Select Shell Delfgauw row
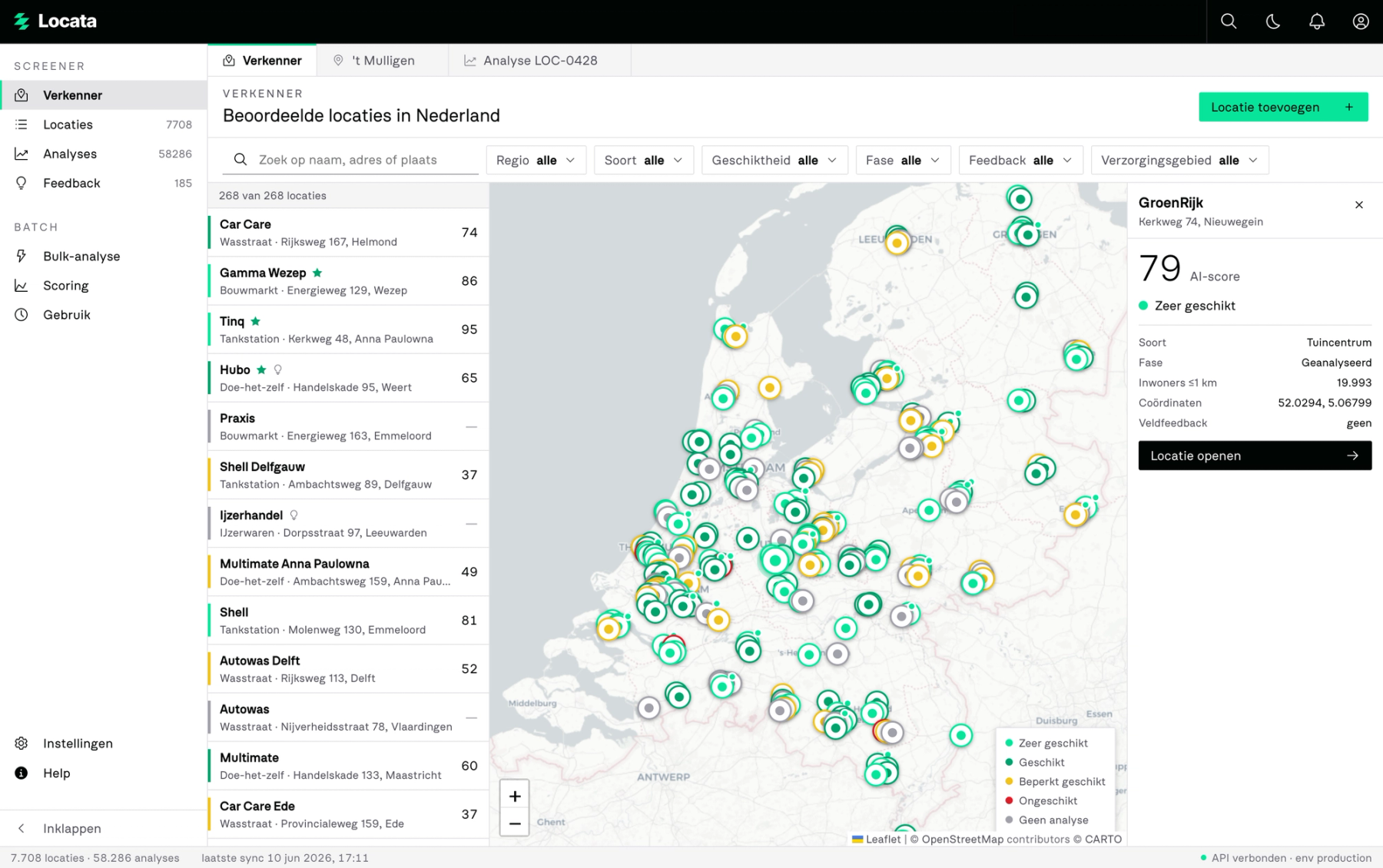 click(348, 475)
